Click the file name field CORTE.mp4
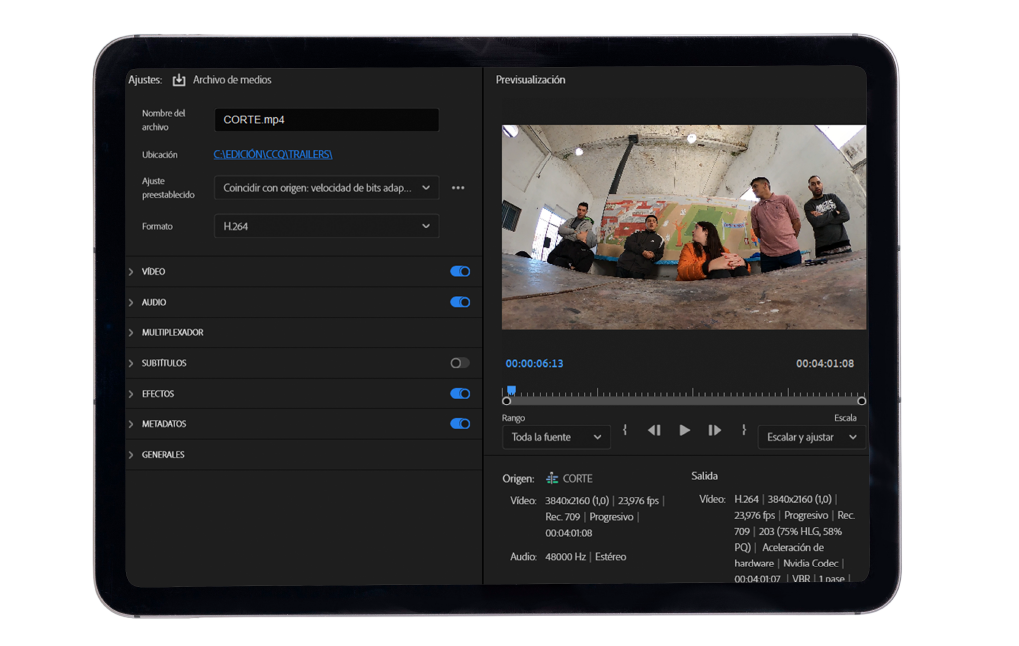 pos(326,120)
